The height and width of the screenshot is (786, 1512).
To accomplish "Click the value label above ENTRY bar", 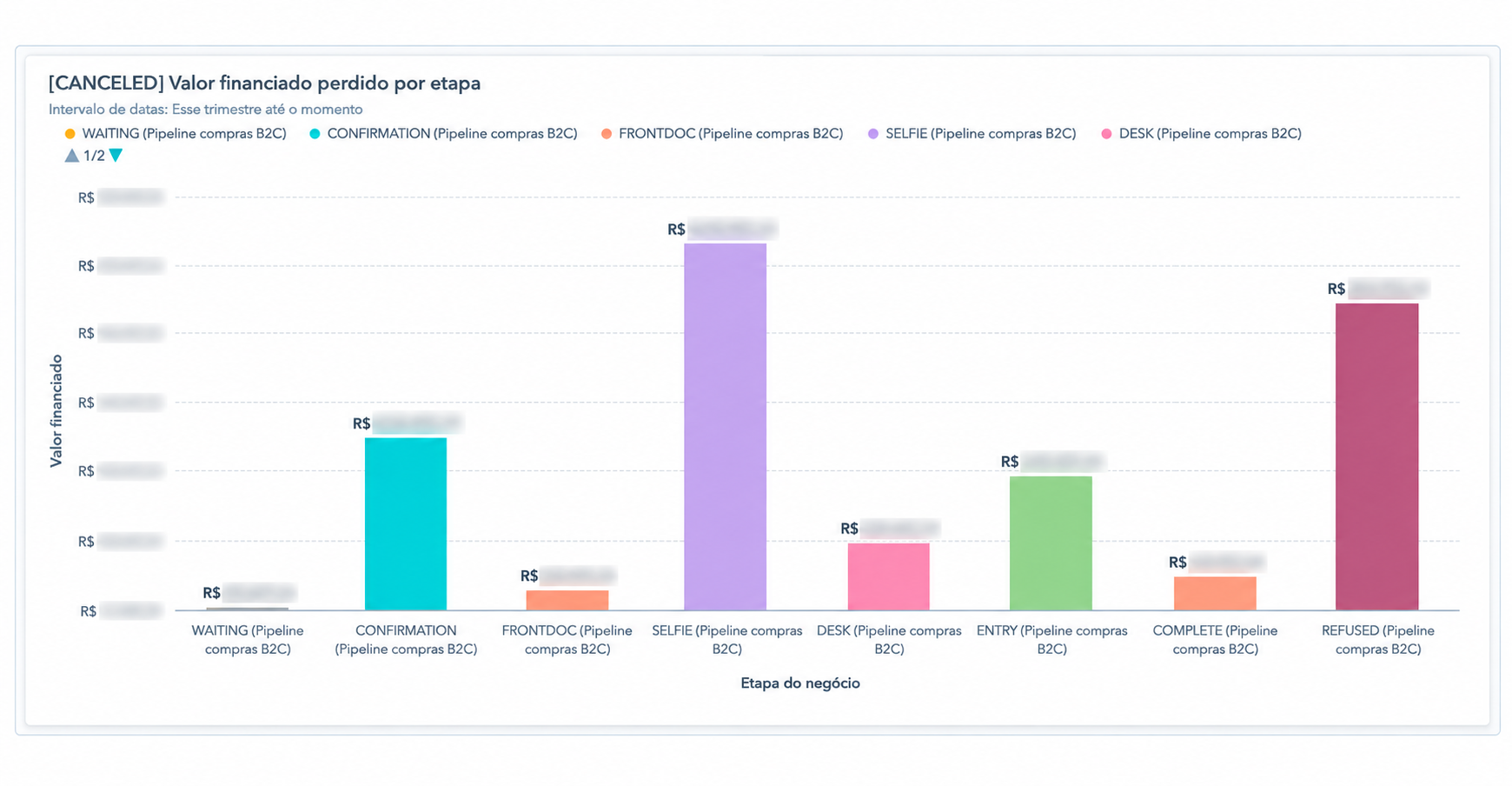I will click(x=1051, y=462).
